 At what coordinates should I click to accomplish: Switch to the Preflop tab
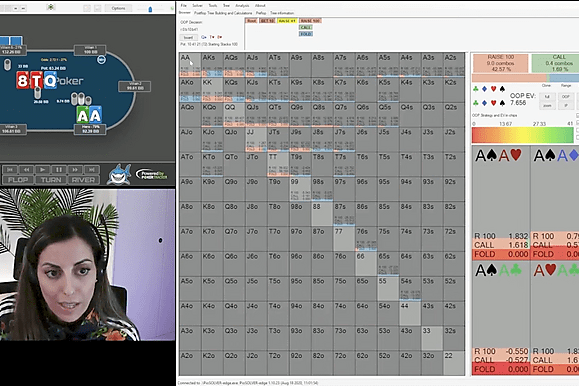pyautogui.click(x=261, y=13)
